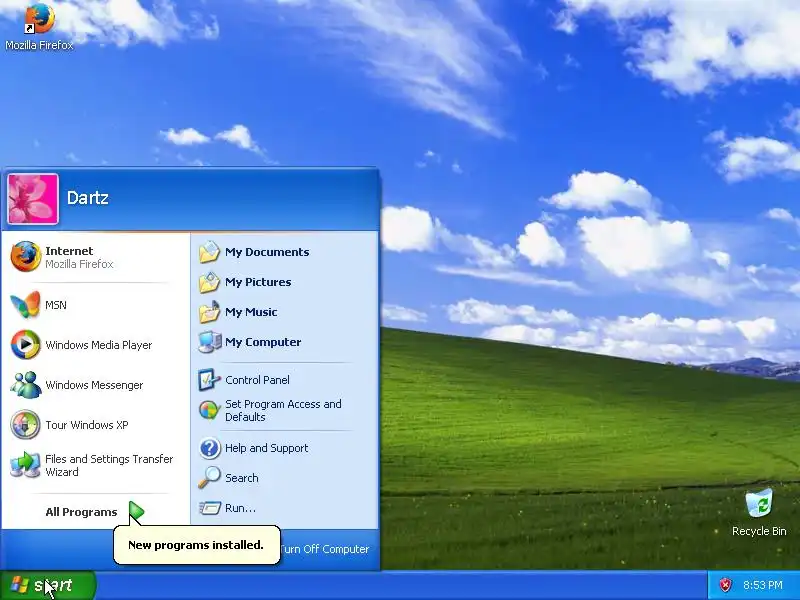Viewport: 800px width, 600px height.
Task: Open Help and Support label
Action: [x=266, y=448]
